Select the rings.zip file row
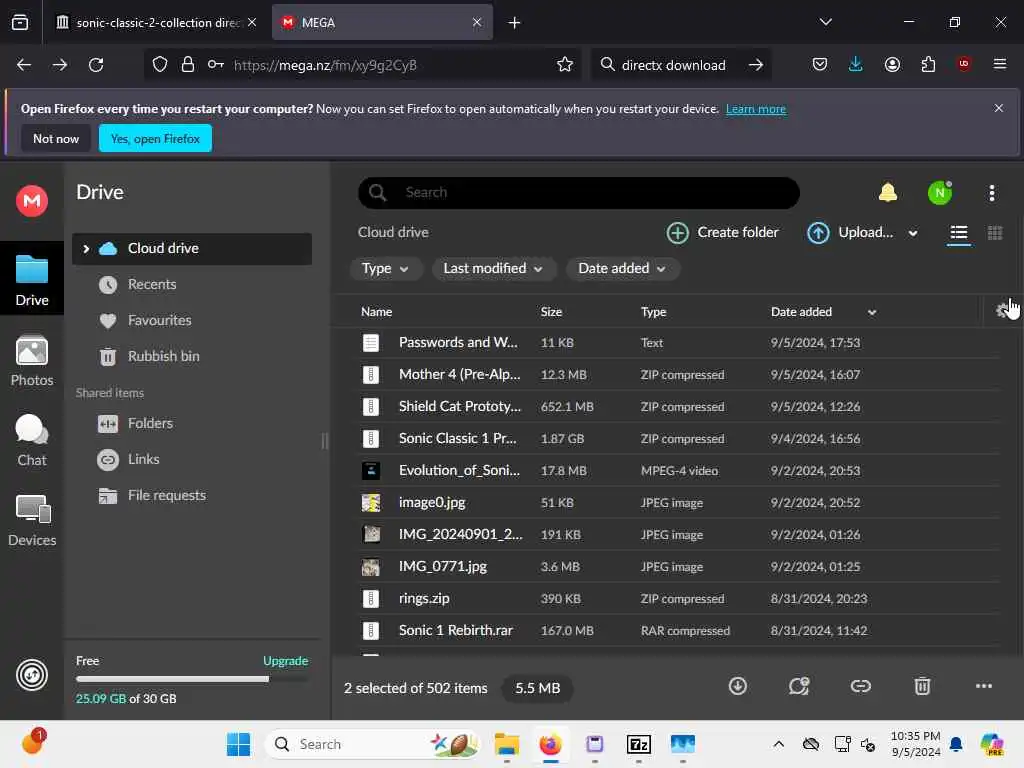The width and height of the screenshot is (1024, 768). pyautogui.click(x=667, y=599)
